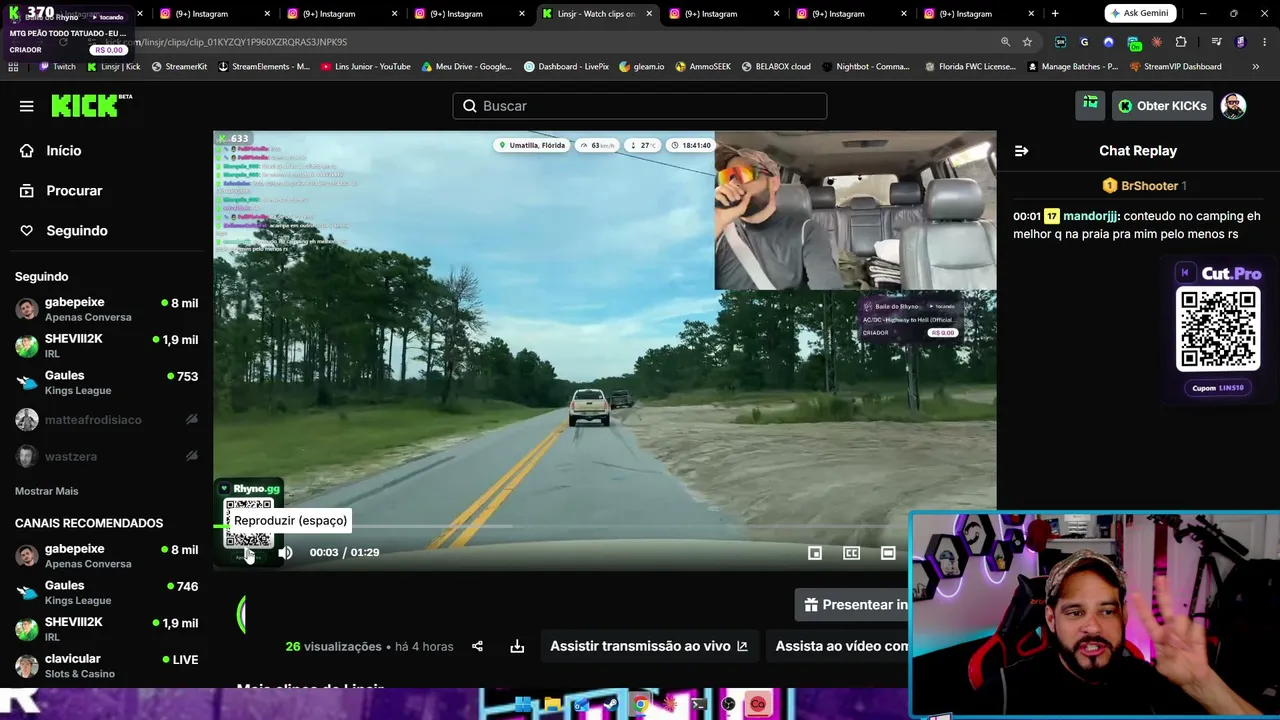This screenshot has width=1280, height=720.
Task: Open the Dashboard - LivePix bookmark
Action: click(566, 67)
